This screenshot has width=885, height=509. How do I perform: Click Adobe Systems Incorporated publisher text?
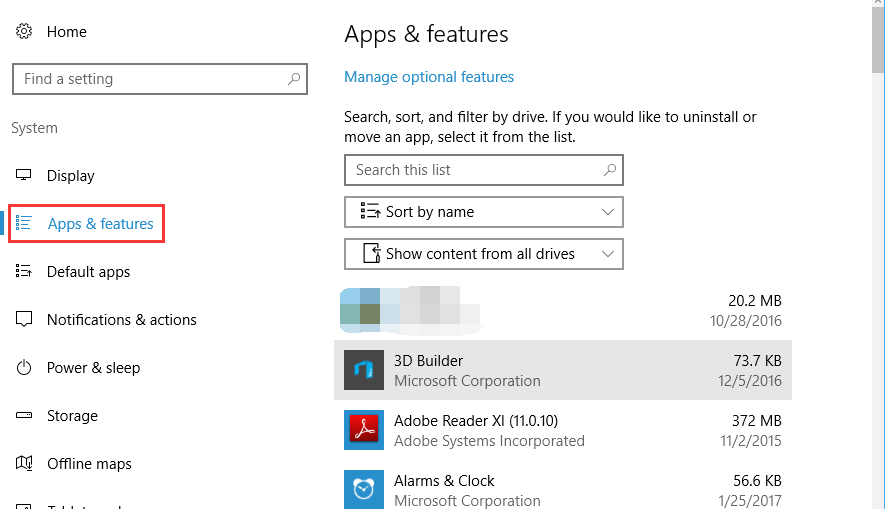pyautogui.click(x=489, y=441)
